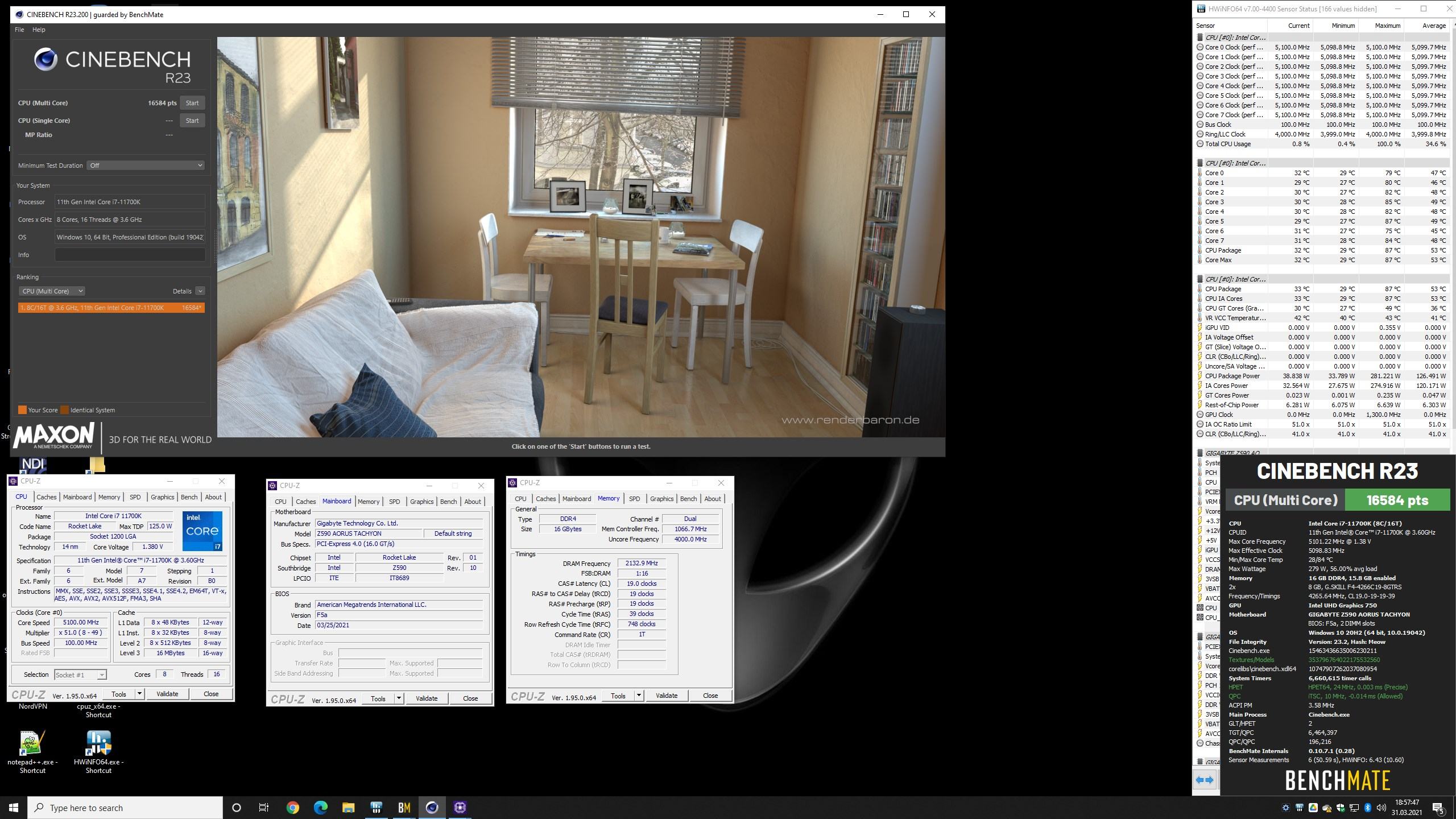The width and height of the screenshot is (1456, 819).
Task: Click Validate in CPU-Z Memory window
Action: point(667,696)
